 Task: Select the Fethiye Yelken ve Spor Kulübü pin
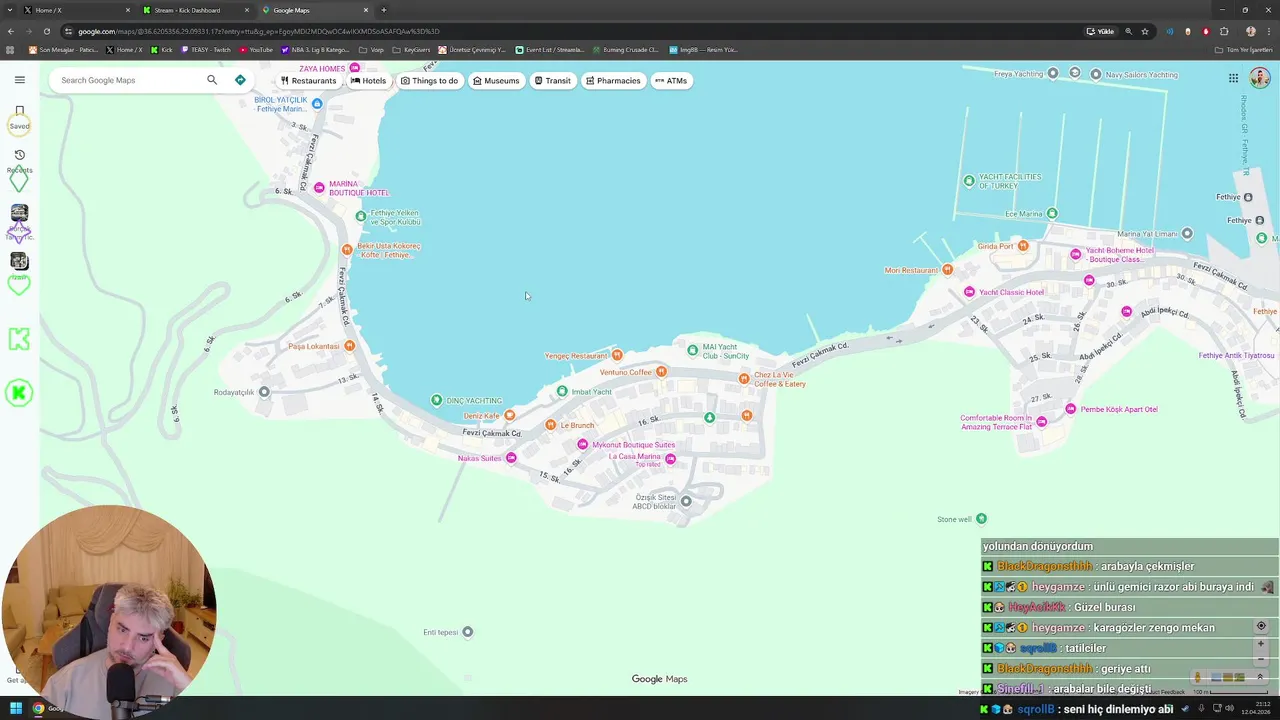click(x=361, y=216)
